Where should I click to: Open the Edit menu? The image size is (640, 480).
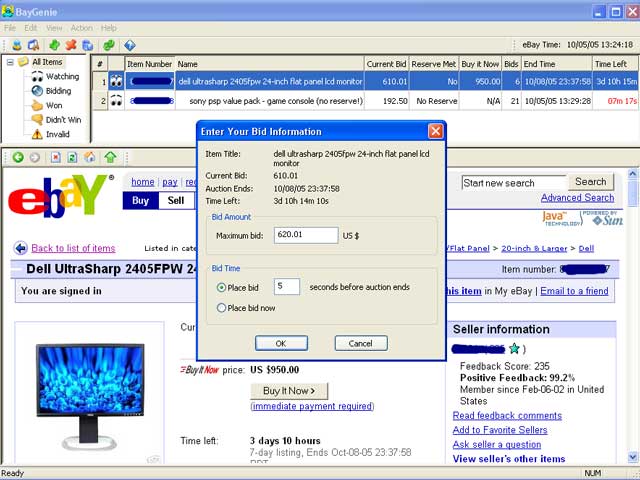pyautogui.click(x=31, y=28)
